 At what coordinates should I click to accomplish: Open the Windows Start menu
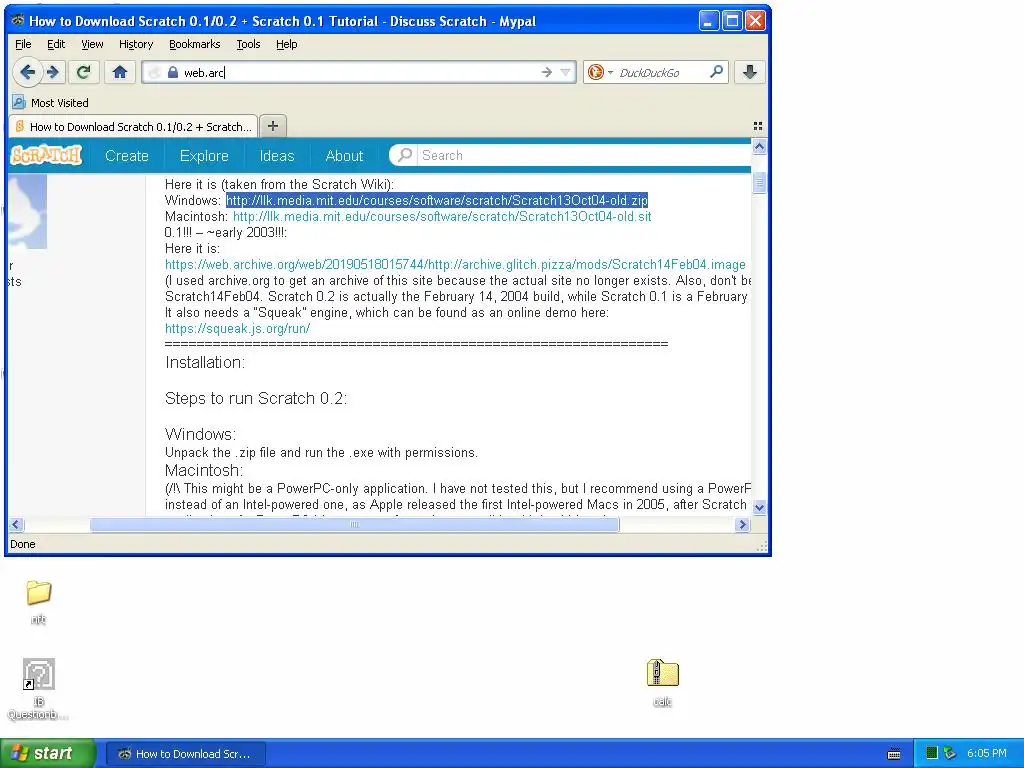click(48, 753)
